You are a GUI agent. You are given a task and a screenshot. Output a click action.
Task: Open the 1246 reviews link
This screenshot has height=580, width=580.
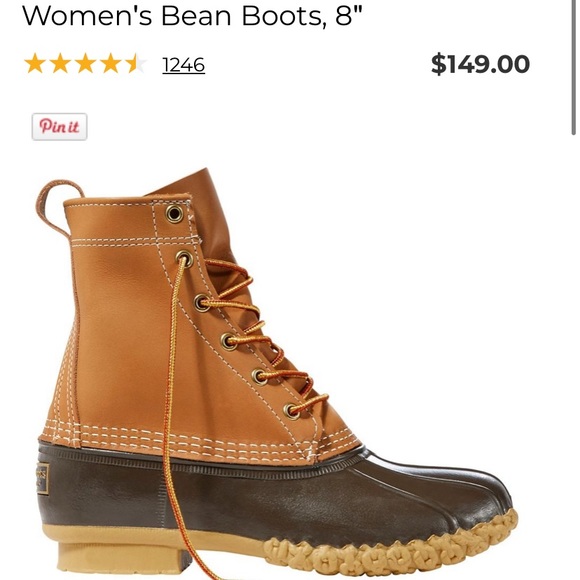(183, 65)
